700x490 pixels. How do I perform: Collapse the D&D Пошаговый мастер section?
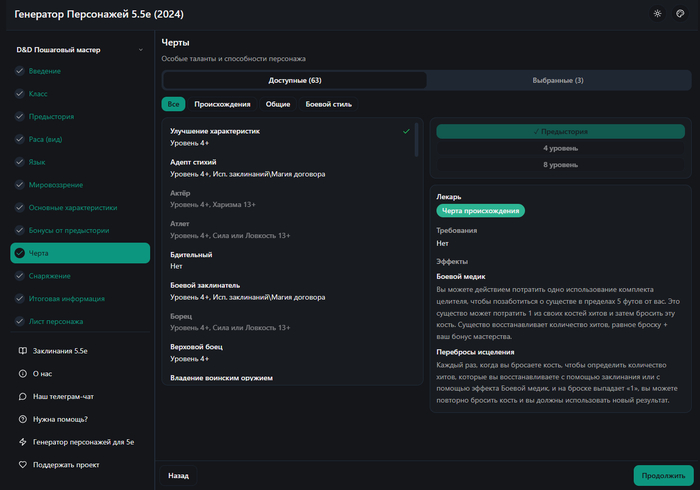point(139,49)
